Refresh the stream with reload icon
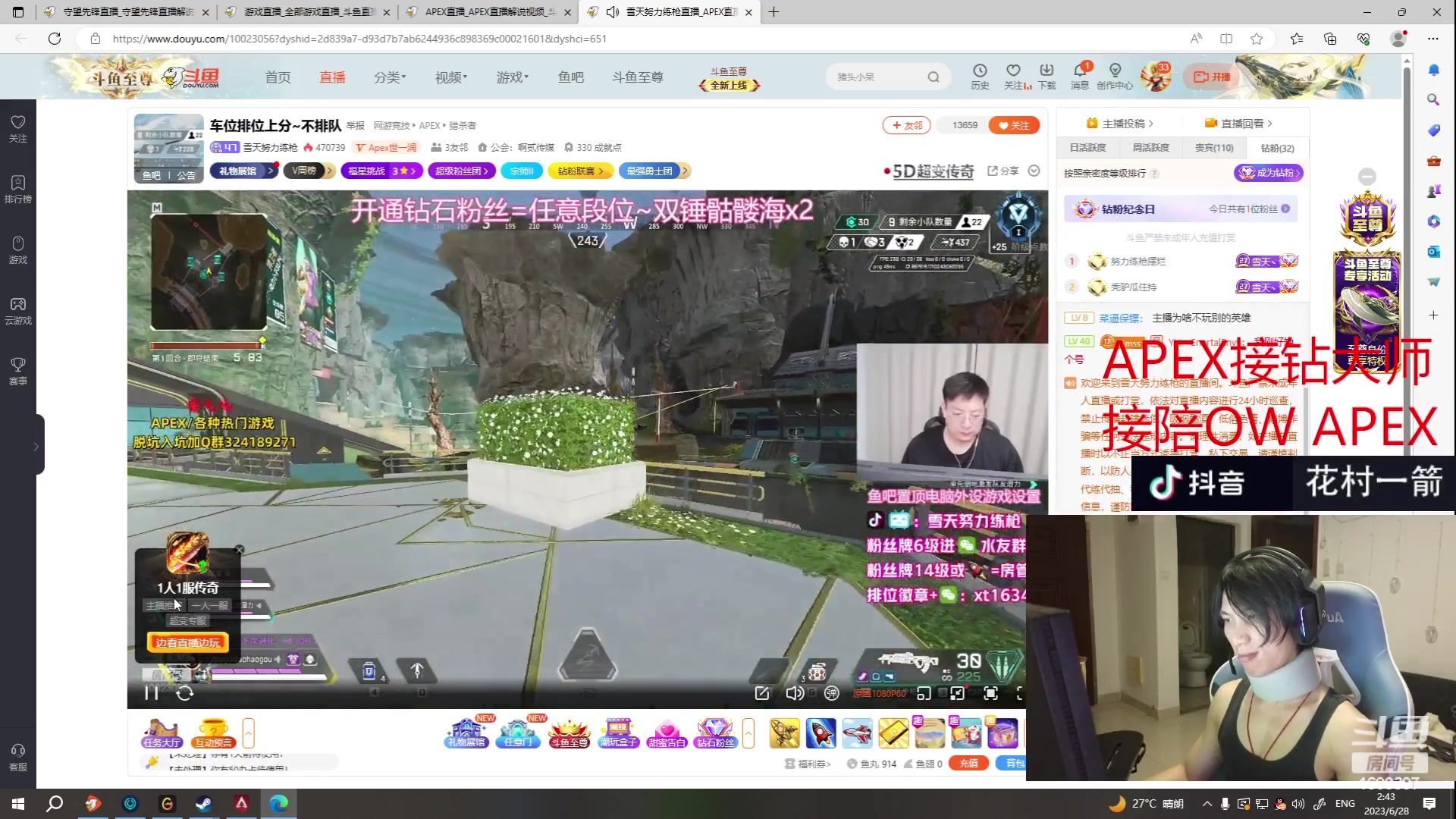The width and height of the screenshot is (1456, 819). 185,692
